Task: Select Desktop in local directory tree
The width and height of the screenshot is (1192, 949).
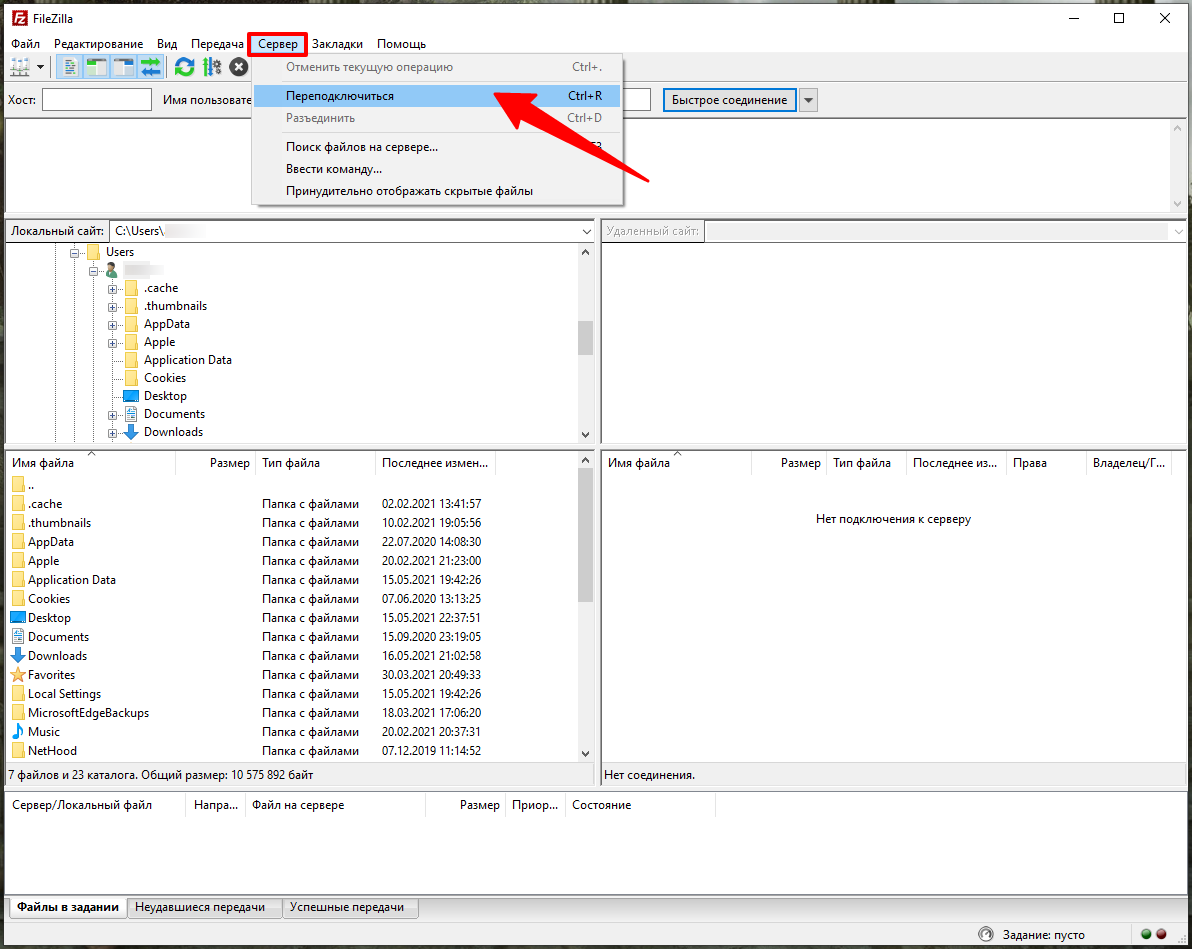Action: (x=165, y=396)
